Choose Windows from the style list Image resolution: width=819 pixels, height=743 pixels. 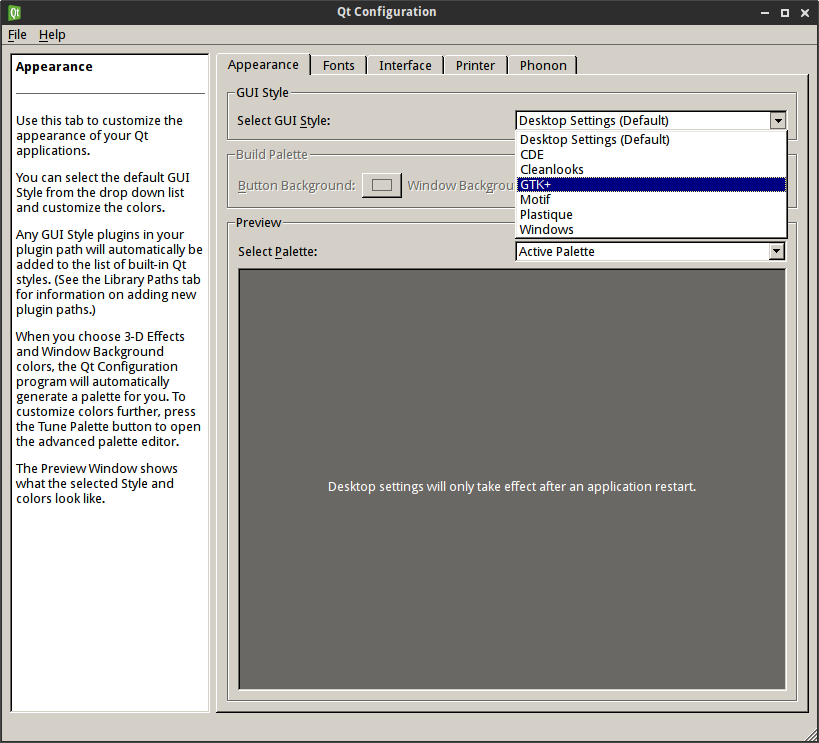pyautogui.click(x=546, y=230)
